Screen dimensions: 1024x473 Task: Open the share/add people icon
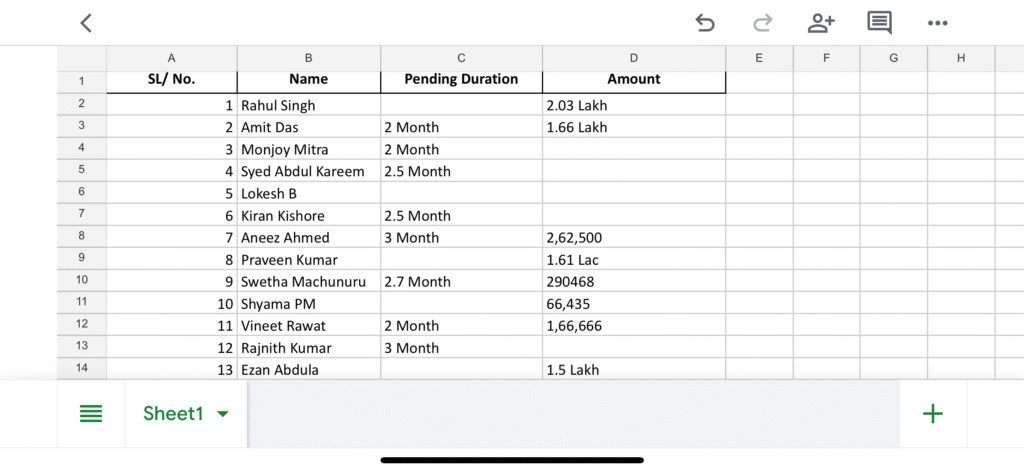tap(821, 23)
